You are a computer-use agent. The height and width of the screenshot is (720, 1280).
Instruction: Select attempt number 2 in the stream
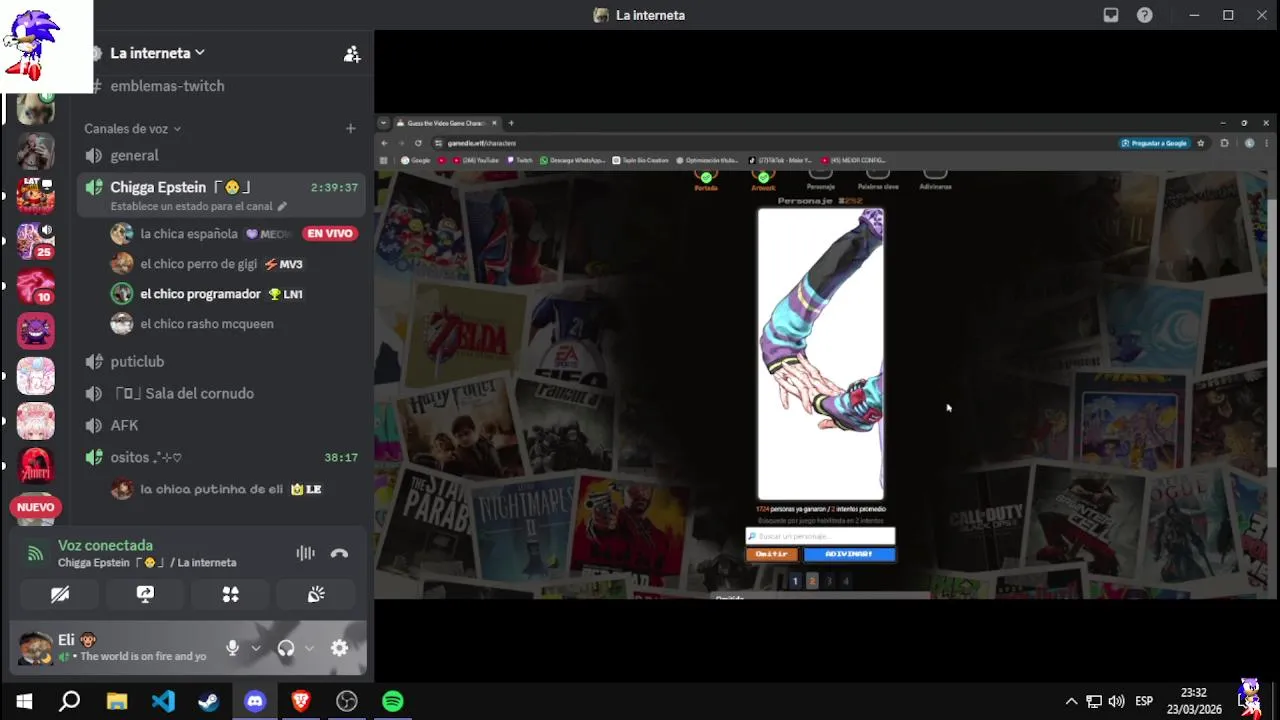tap(812, 581)
